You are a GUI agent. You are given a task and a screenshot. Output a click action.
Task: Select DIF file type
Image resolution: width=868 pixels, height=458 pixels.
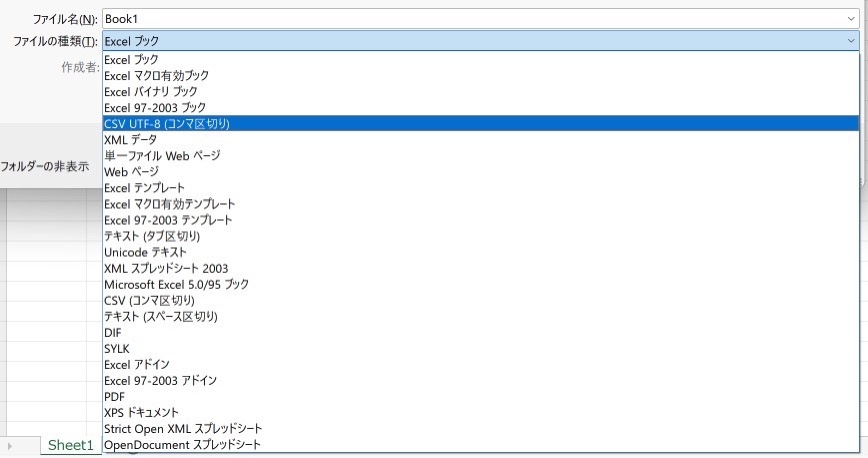click(x=480, y=332)
